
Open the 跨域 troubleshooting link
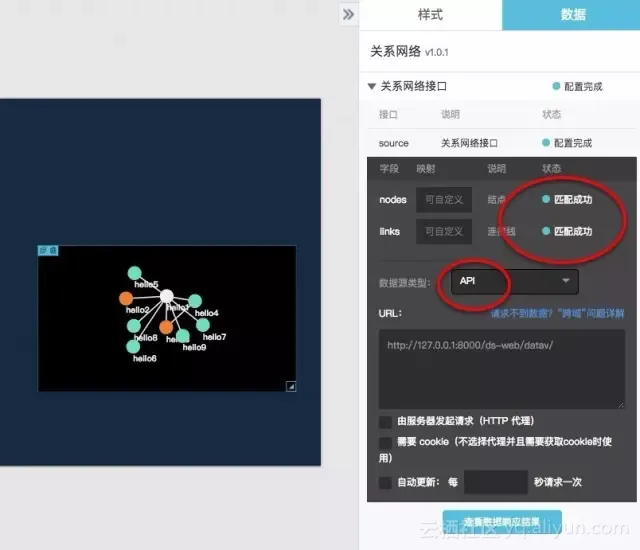(x=557, y=313)
